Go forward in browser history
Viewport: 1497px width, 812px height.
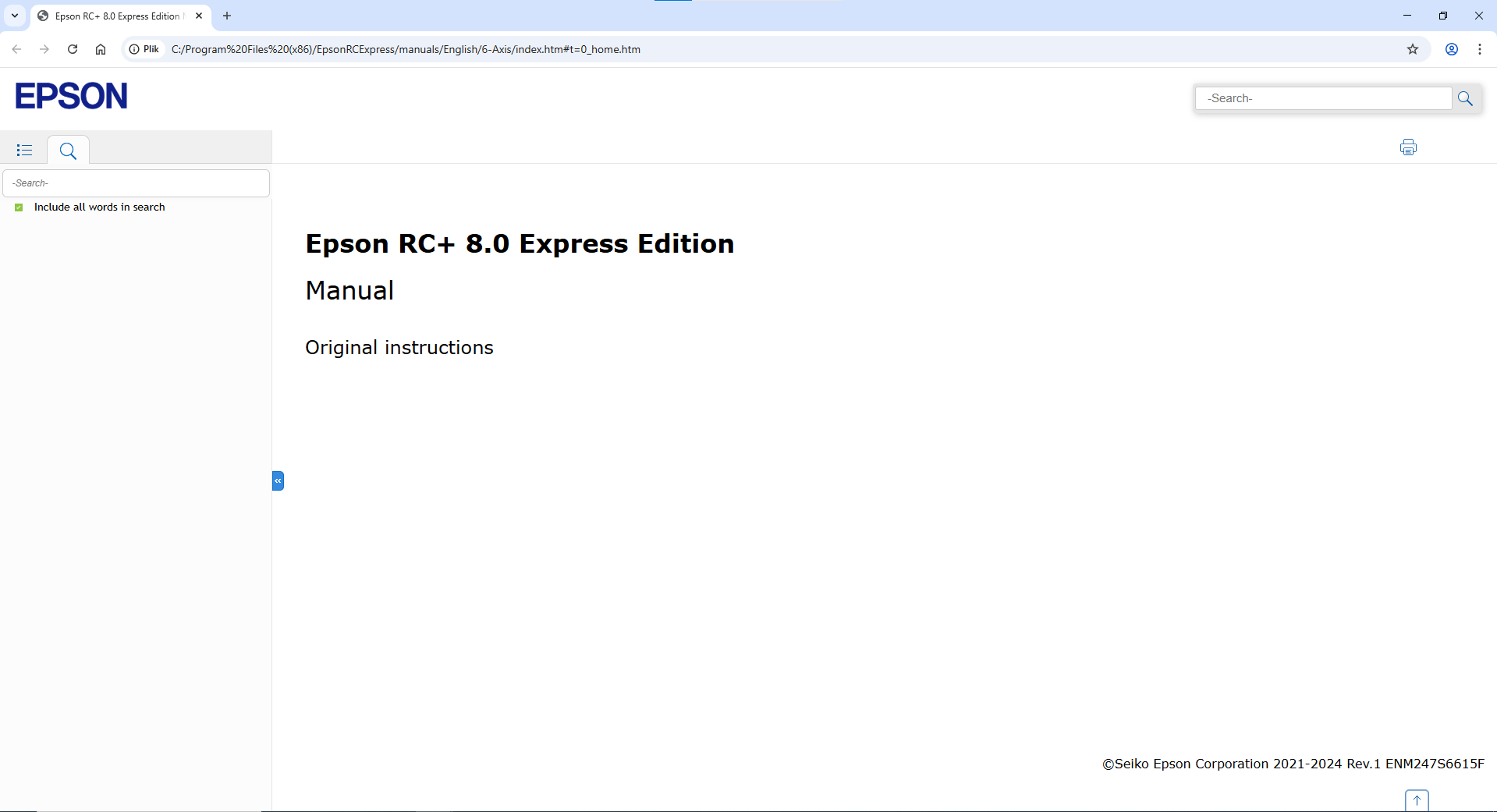click(x=44, y=49)
